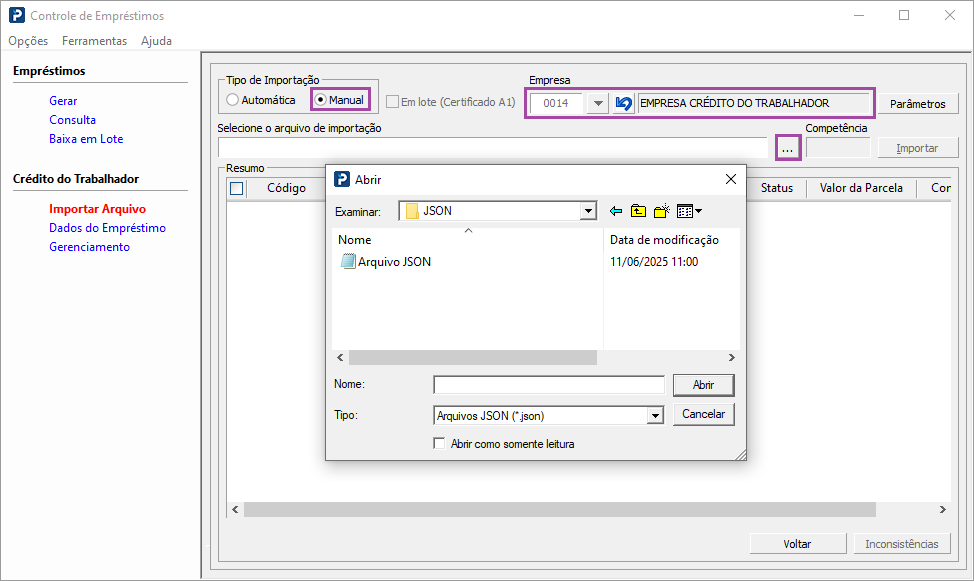
Task: Click the blue refresh arrow beside Empresa code
Action: 623,103
